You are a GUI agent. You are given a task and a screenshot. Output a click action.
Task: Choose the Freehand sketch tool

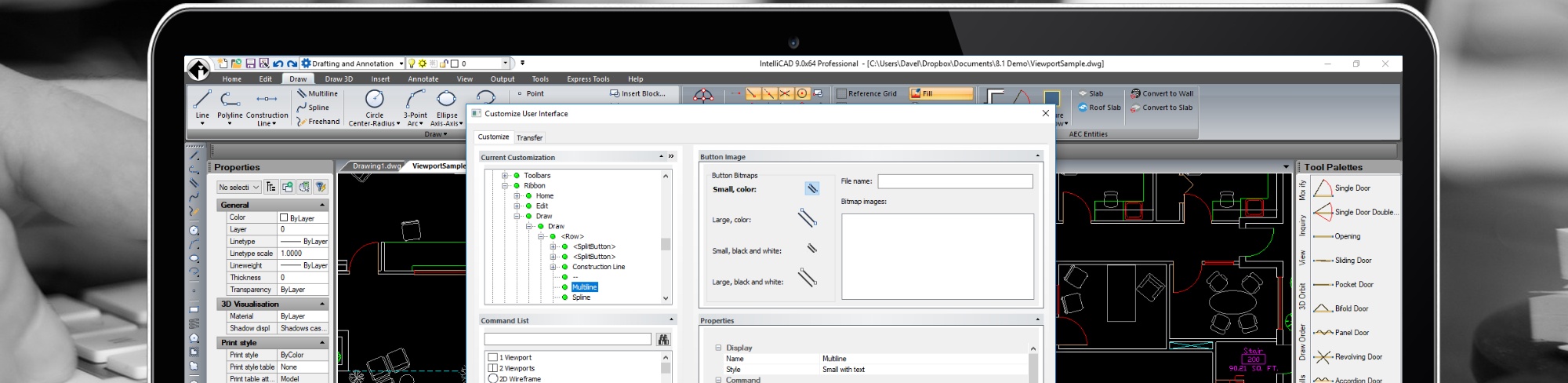coord(318,122)
